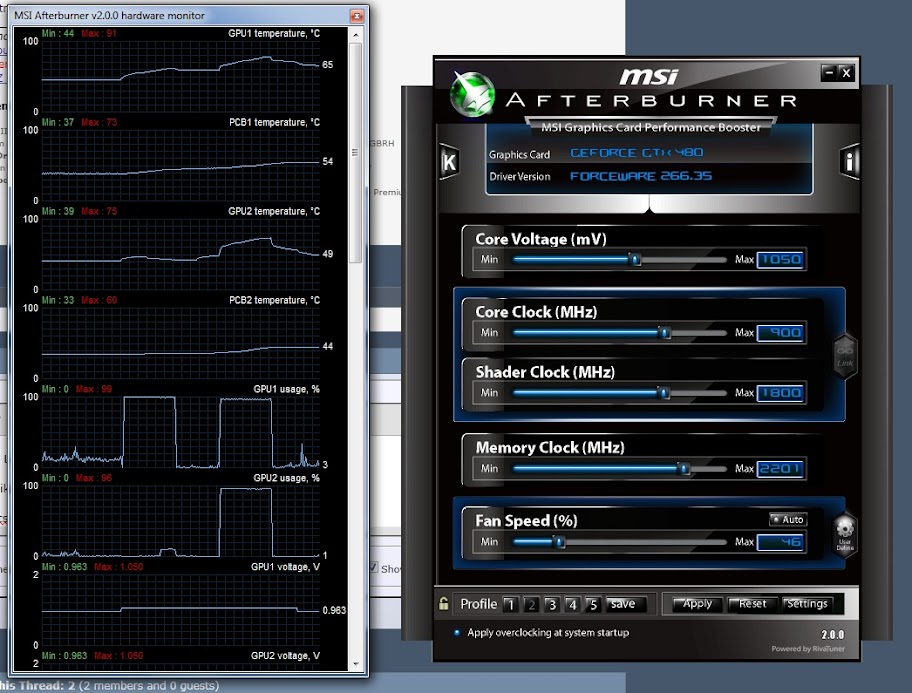Viewport: 912px width, 693px height.
Task: Select Profile 5
Action: point(592,604)
